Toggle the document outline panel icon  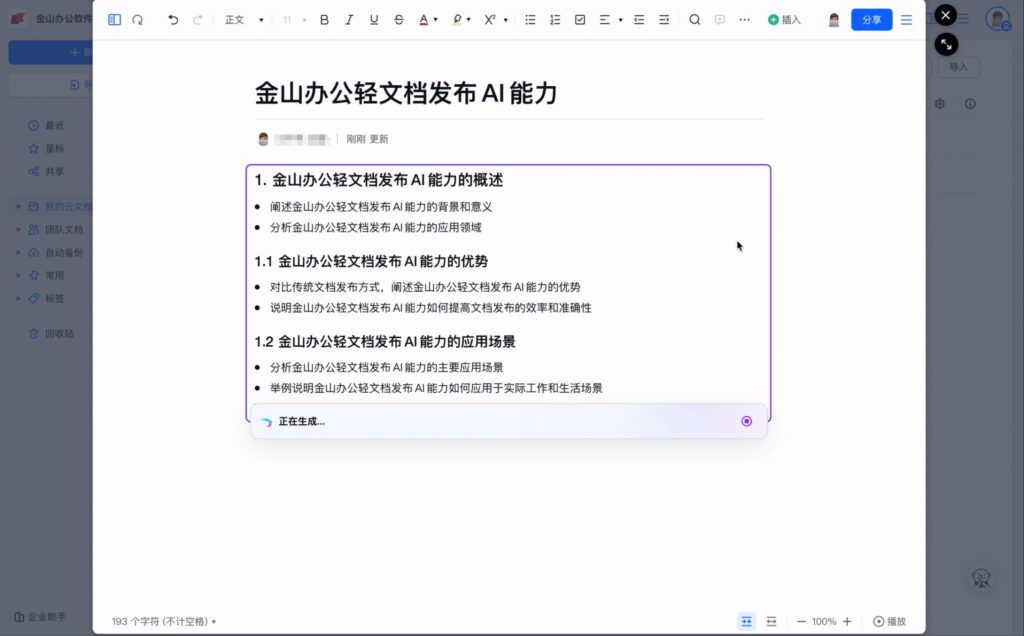(114, 20)
